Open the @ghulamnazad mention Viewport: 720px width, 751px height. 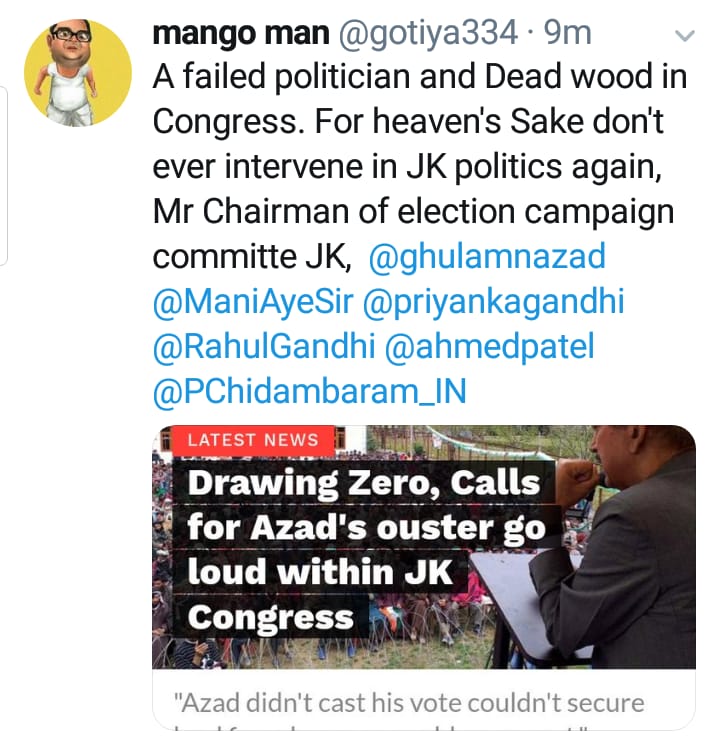pyautogui.click(x=487, y=256)
